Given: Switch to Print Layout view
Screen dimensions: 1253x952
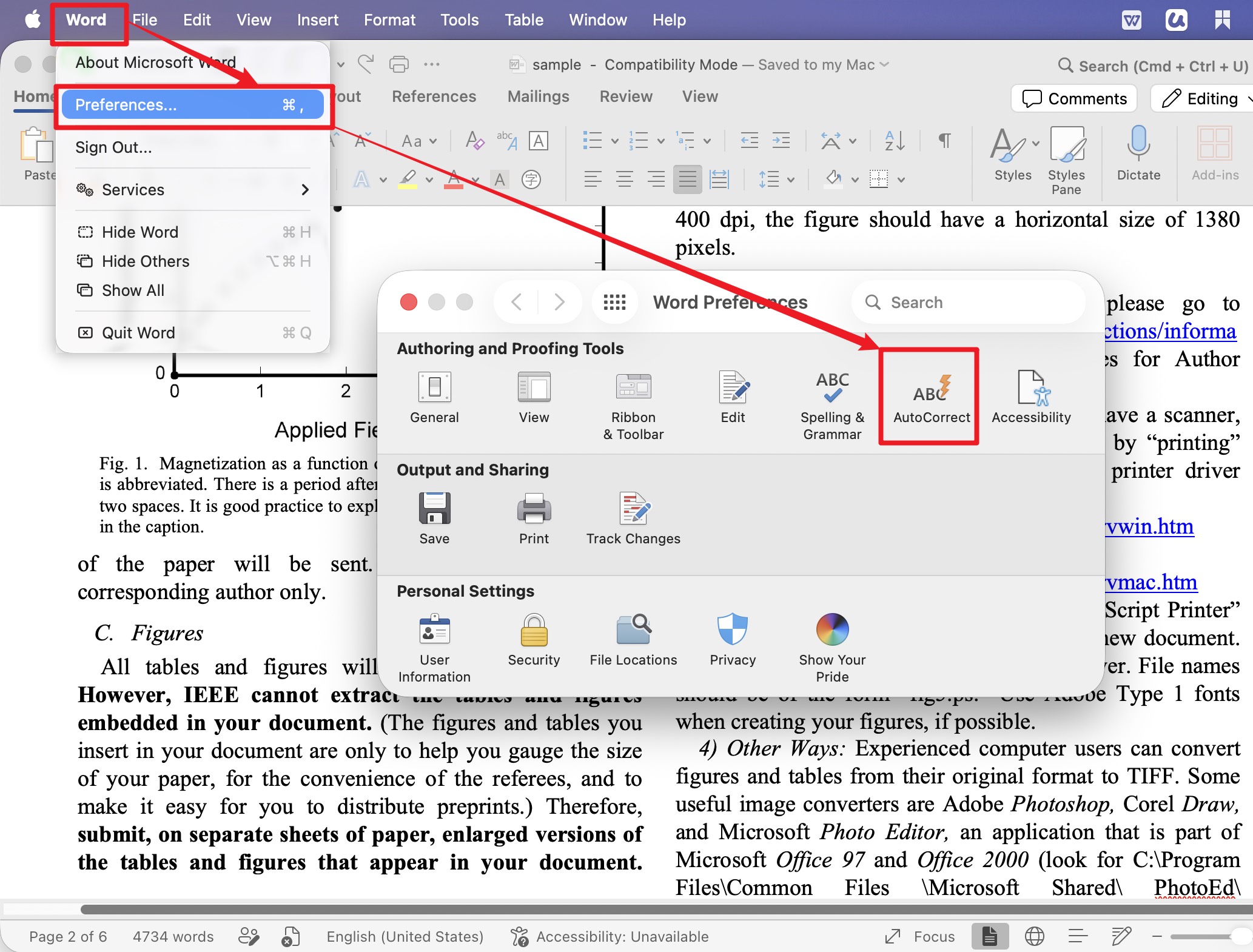Looking at the screenshot, I should point(990,937).
